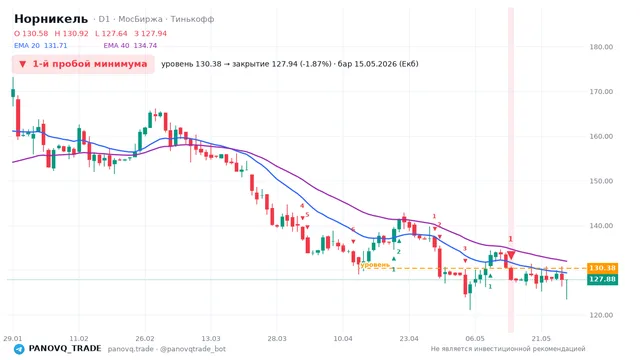
Task: Click the 11.02 date axis label
Action: click(x=79, y=339)
